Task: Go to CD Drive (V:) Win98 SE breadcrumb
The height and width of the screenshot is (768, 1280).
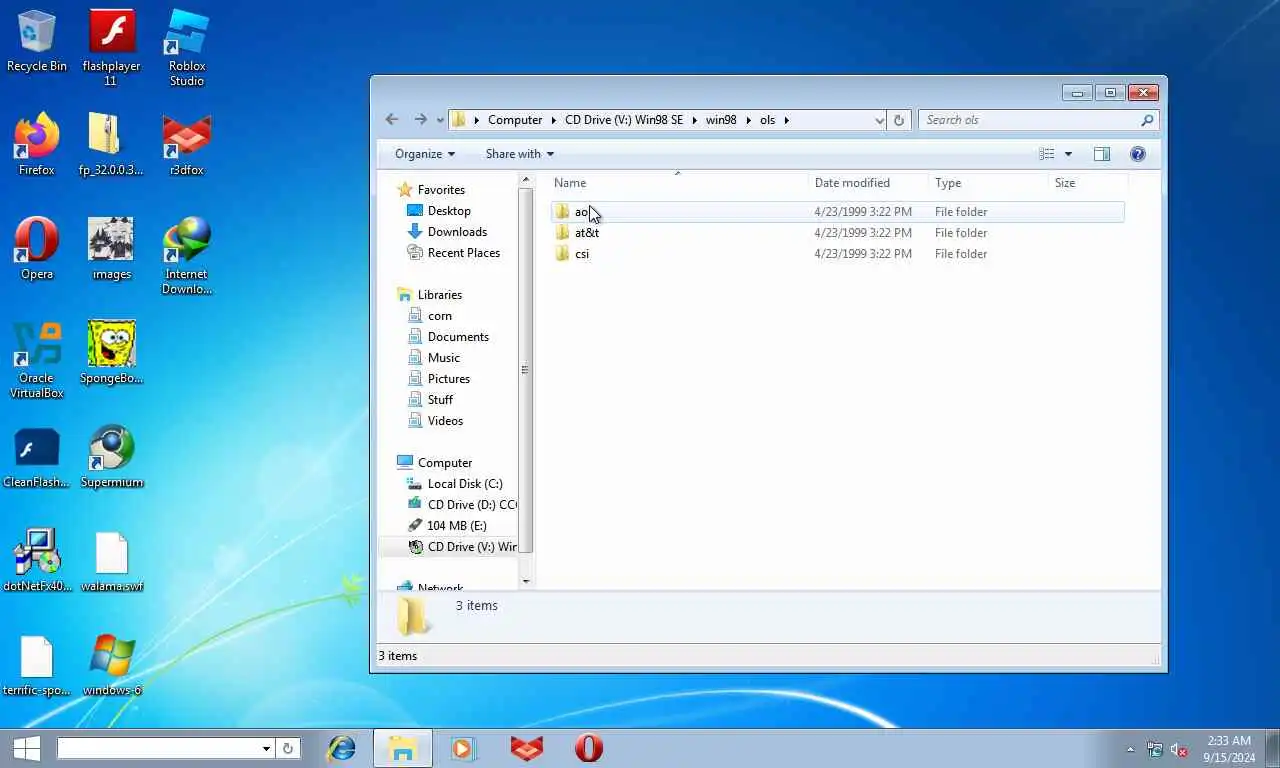Action: pyautogui.click(x=624, y=120)
